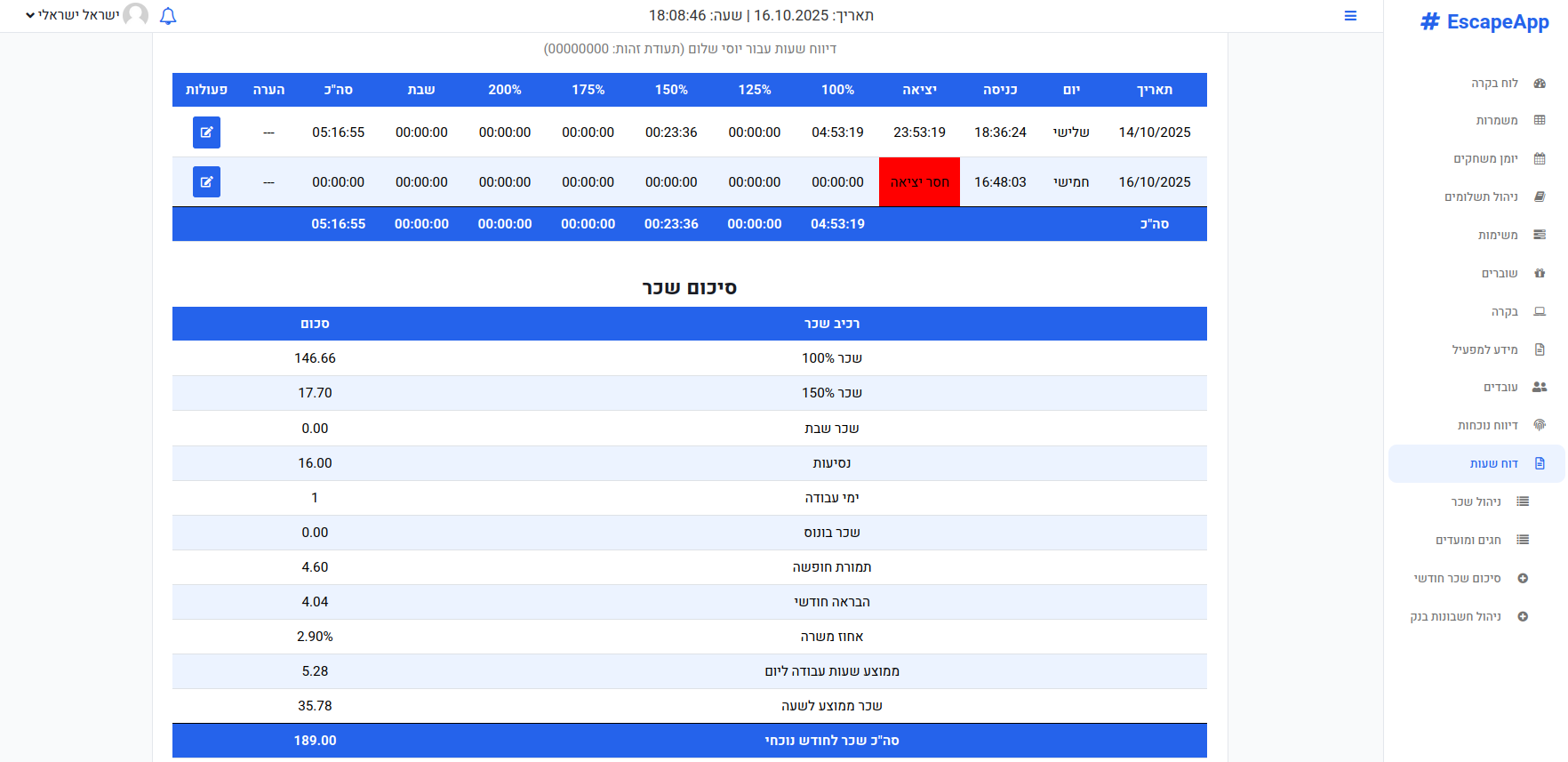Click the שוברים gift icon
This screenshot has width=1568, height=762.
pos(1540,274)
